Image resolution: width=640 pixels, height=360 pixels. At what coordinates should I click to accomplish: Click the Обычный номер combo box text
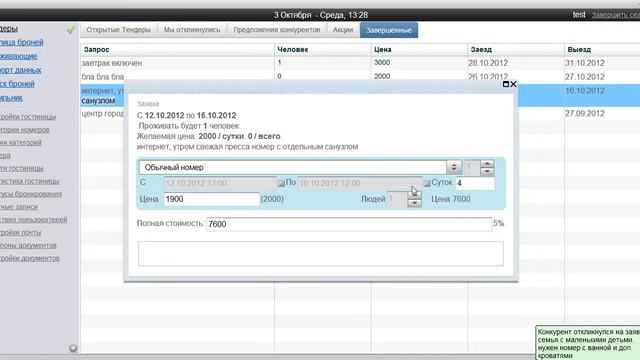pyautogui.click(x=293, y=167)
